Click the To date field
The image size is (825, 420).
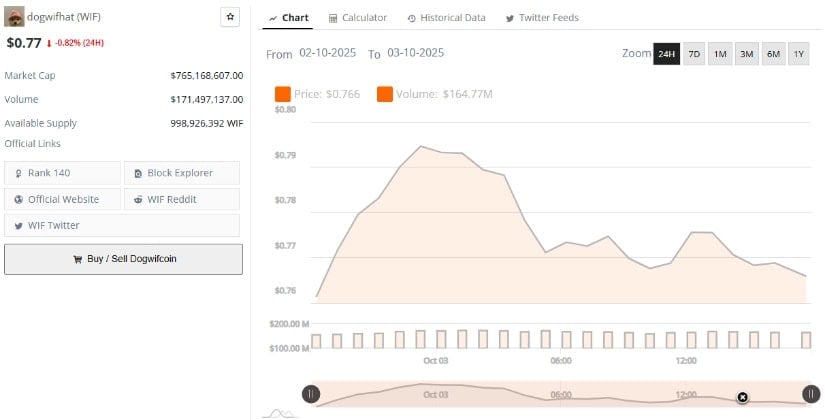pos(415,53)
